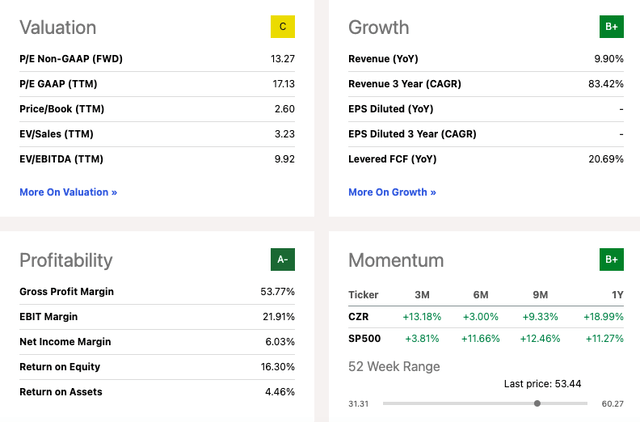The width and height of the screenshot is (640, 422).
Task: Click the green B+ Growth grade badge
Action: (x=611, y=27)
